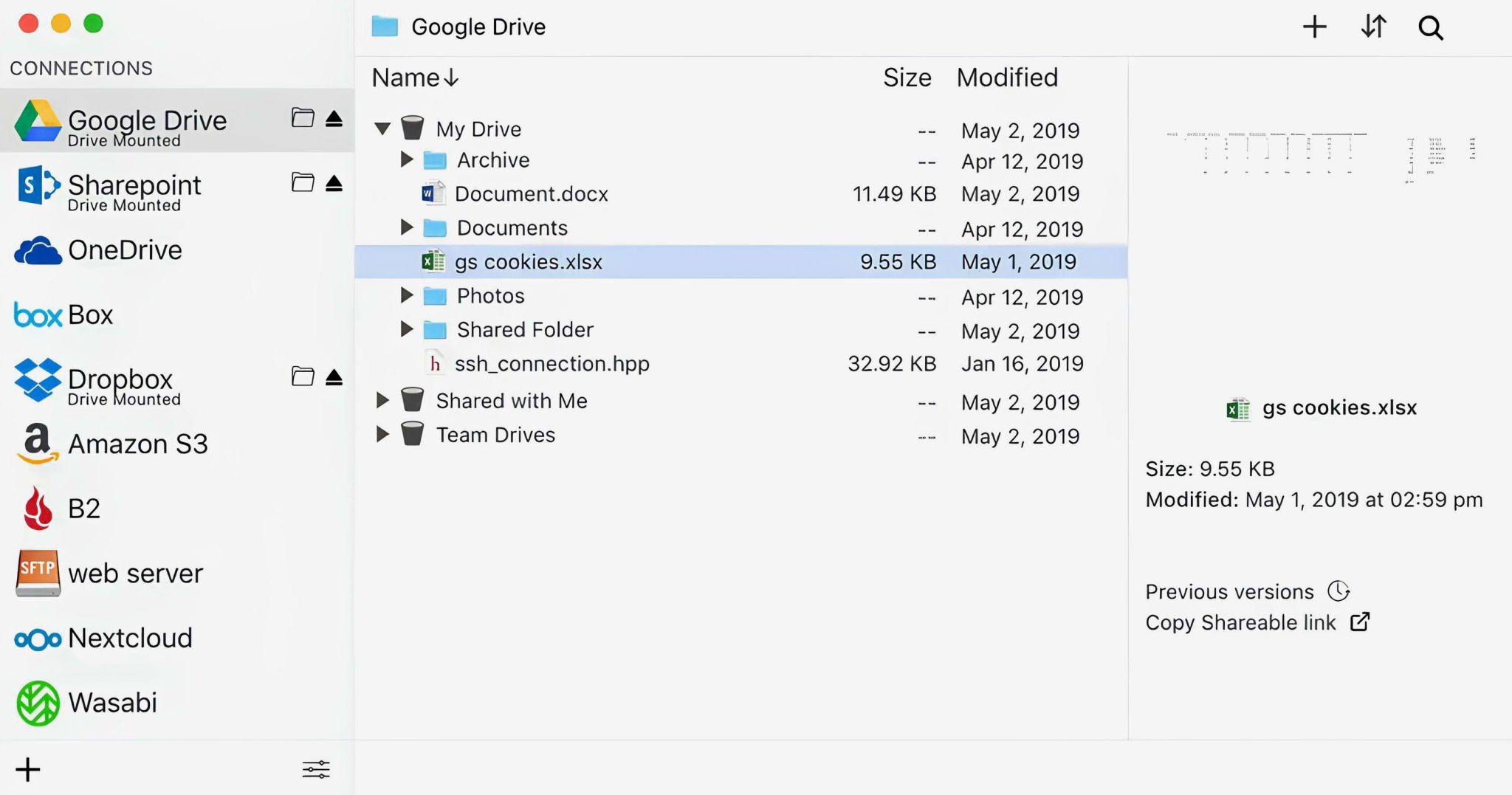Sort files by the Modified column
The image size is (1512, 795).
click(x=1007, y=77)
